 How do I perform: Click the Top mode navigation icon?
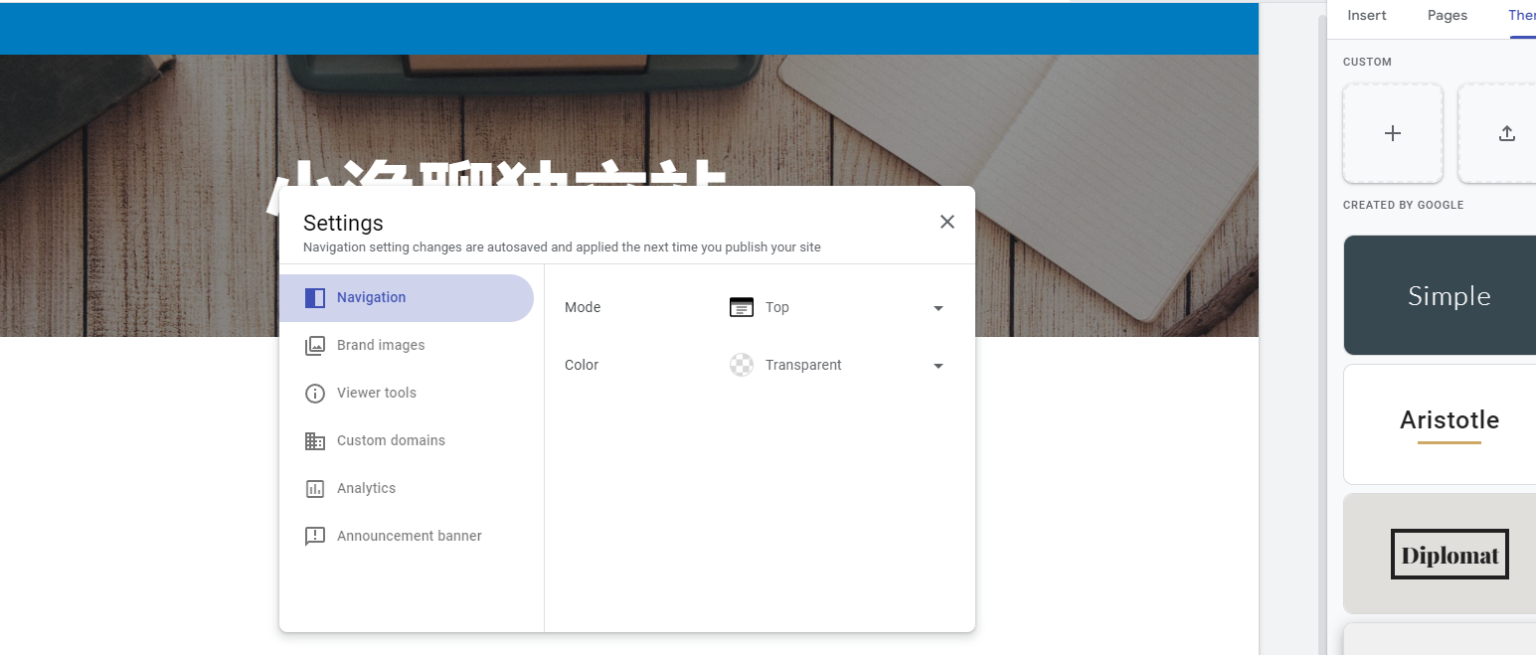point(741,307)
